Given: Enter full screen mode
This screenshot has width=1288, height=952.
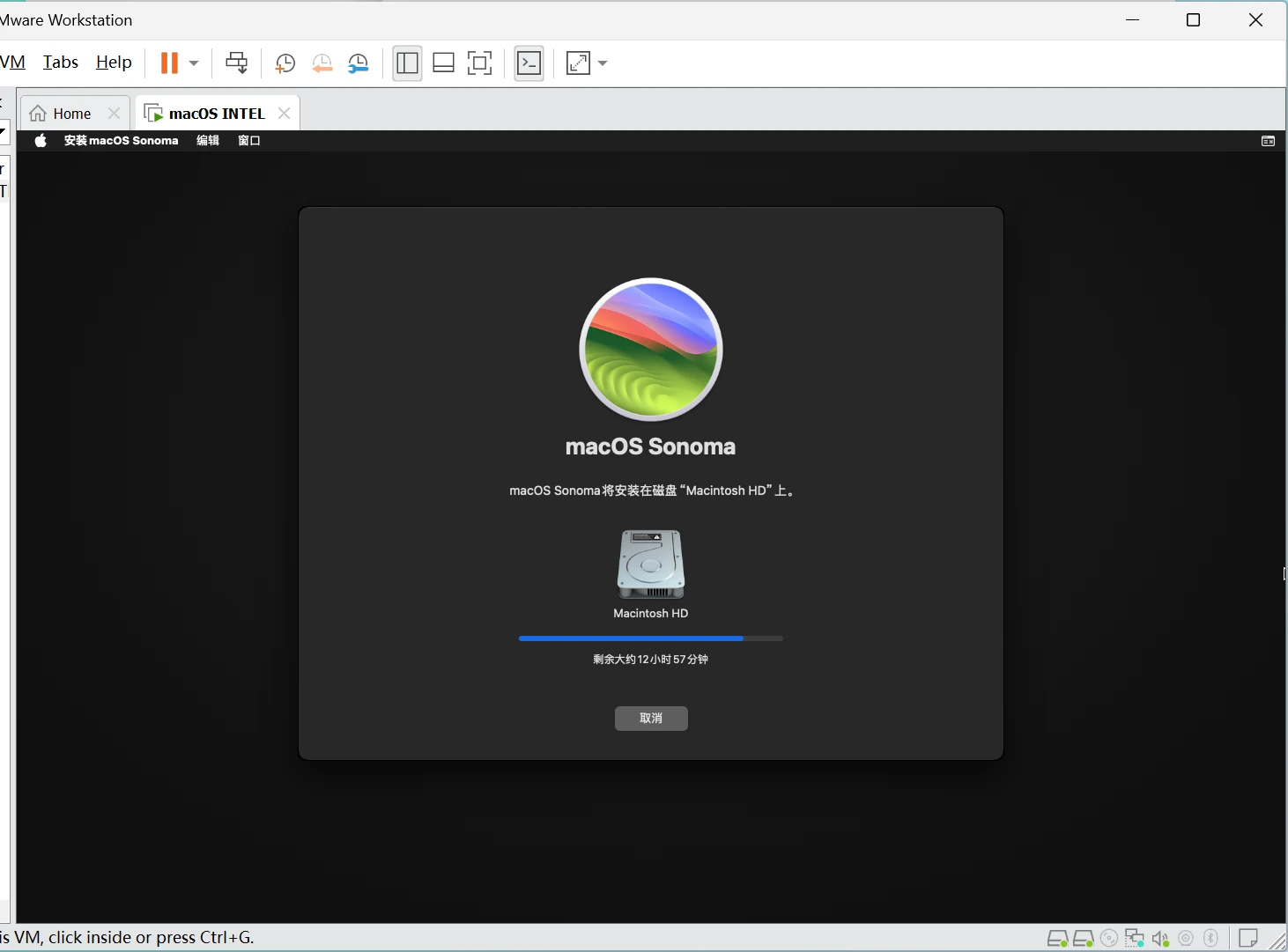Looking at the screenshot, I should tap(480, 63).
